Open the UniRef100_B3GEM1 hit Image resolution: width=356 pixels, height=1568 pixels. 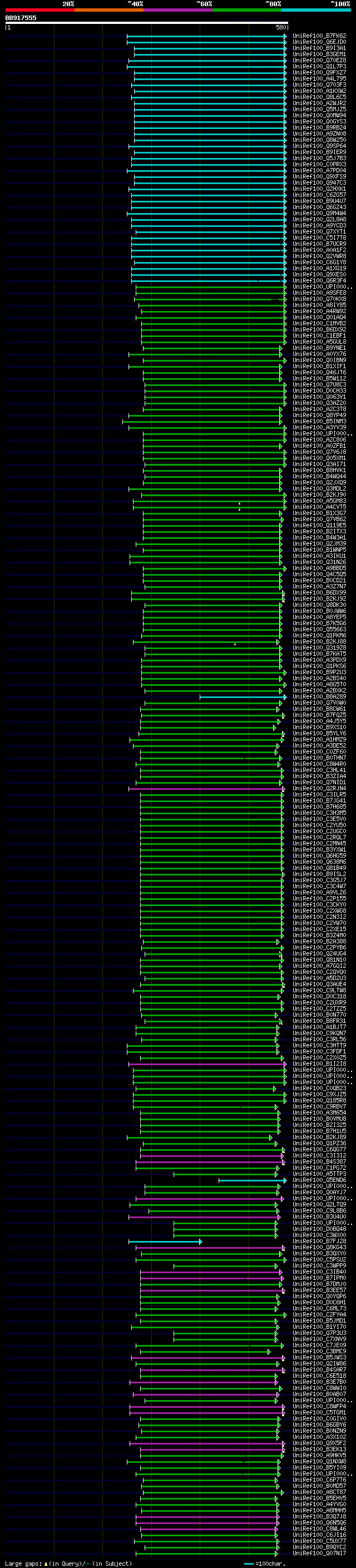(319, 55)
